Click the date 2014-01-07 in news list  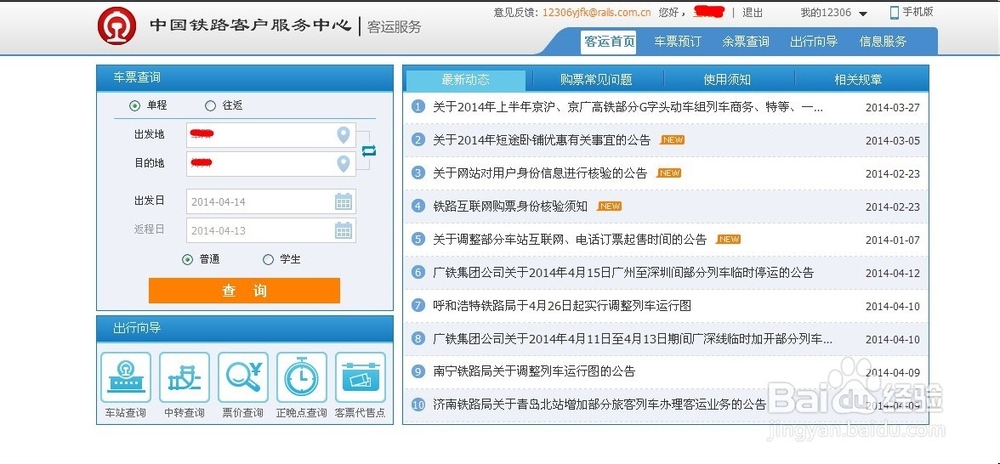pyautogui.click(x=892, y=240)
